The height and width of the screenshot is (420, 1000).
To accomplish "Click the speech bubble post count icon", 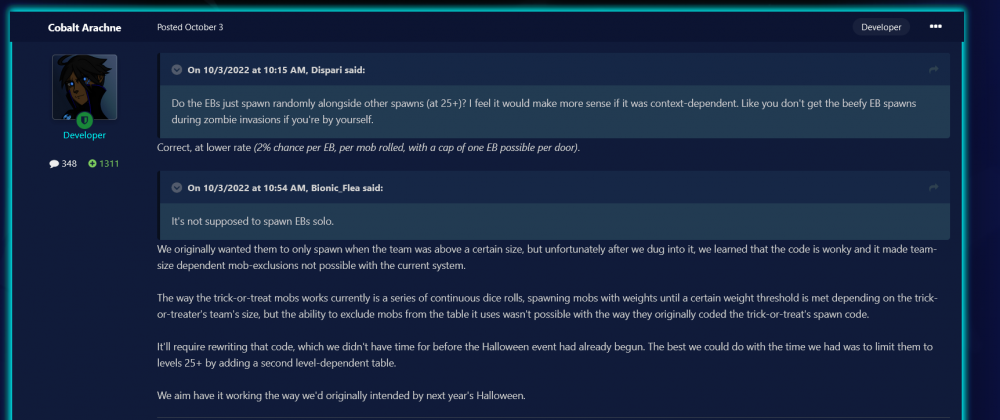I will (54, 164).
